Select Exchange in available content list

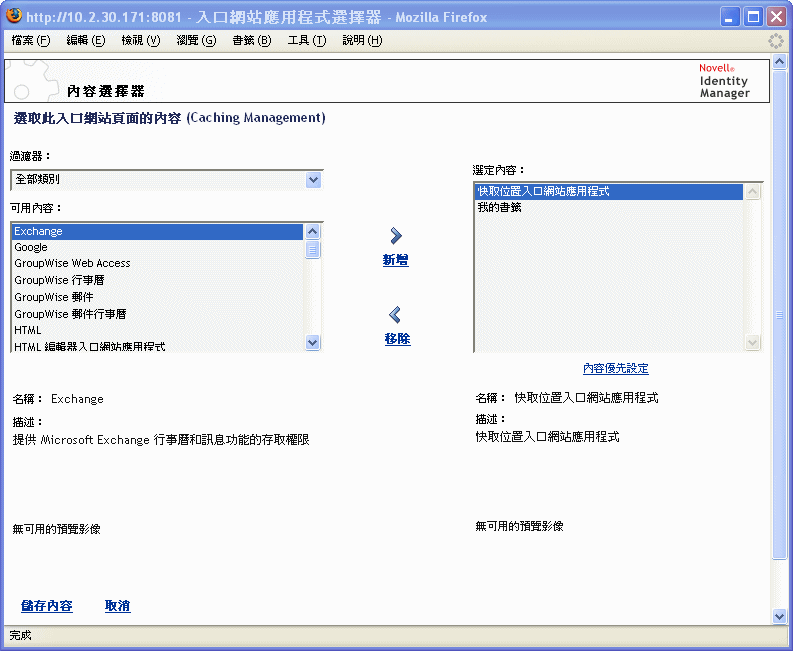tap(157, 231)
